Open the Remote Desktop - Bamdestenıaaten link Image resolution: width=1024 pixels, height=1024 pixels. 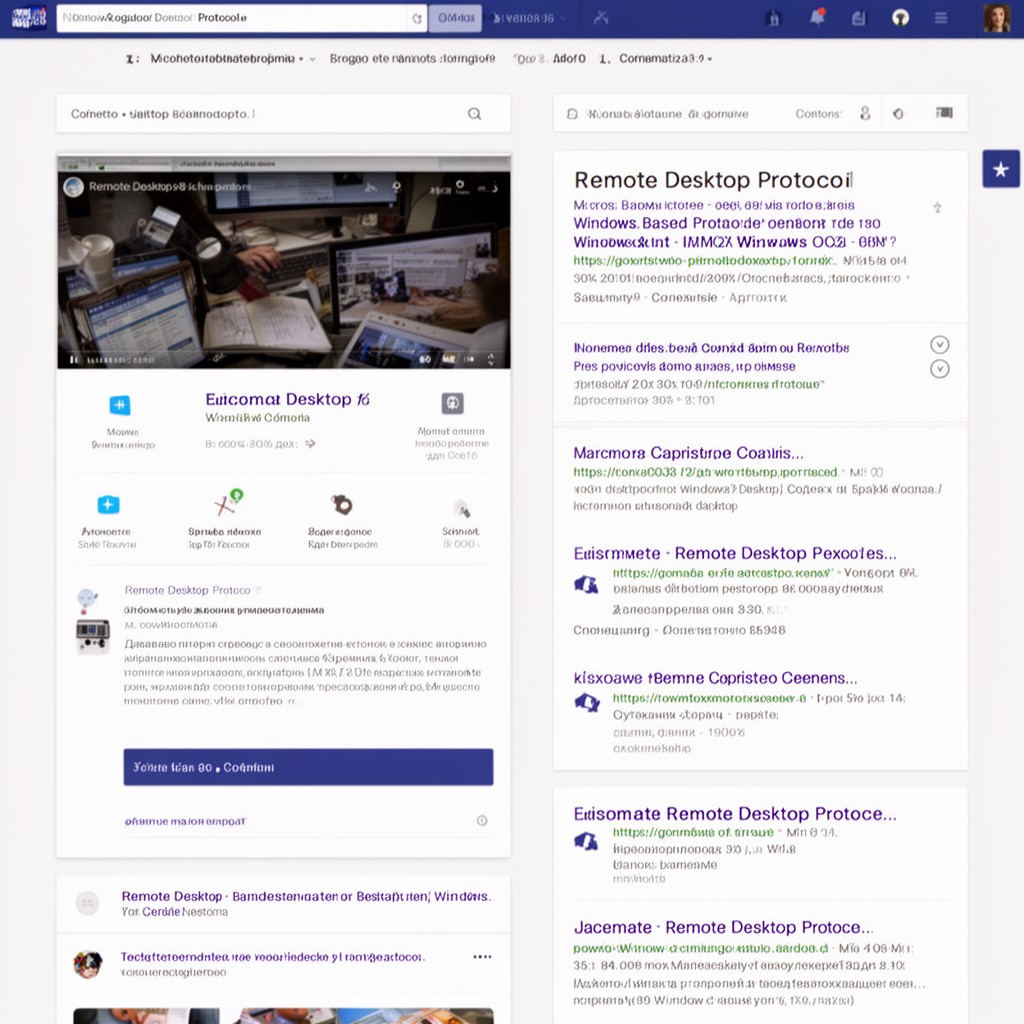click(x=308, y=896)
